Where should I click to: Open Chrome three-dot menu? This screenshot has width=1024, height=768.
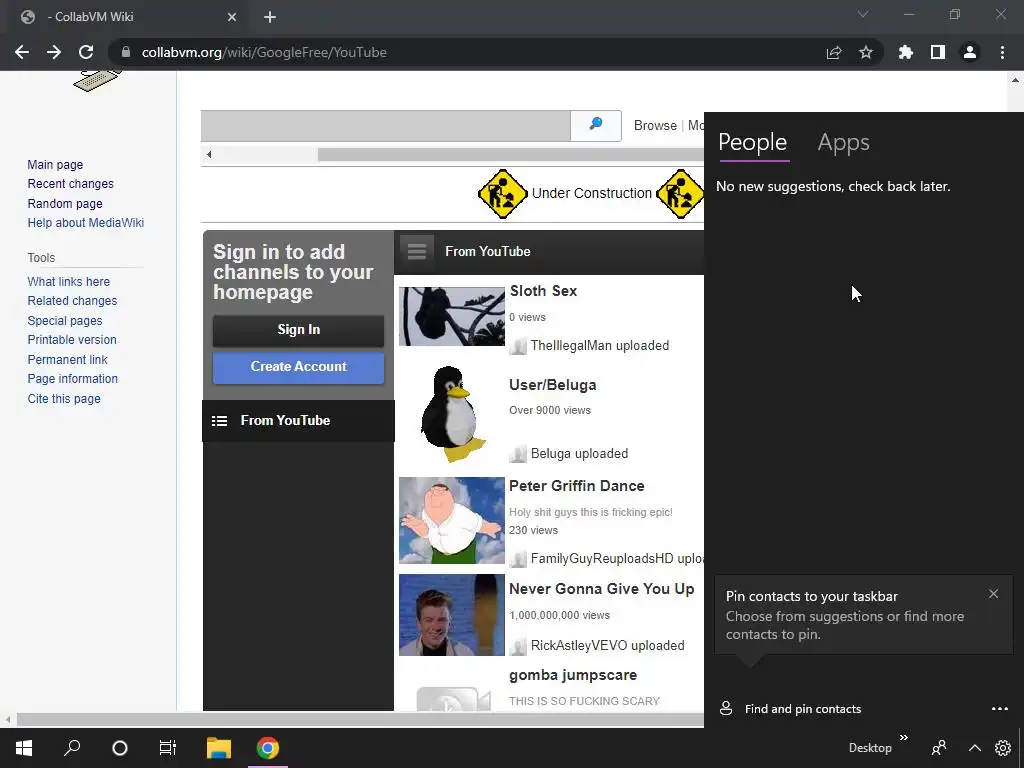point(1002,52)
